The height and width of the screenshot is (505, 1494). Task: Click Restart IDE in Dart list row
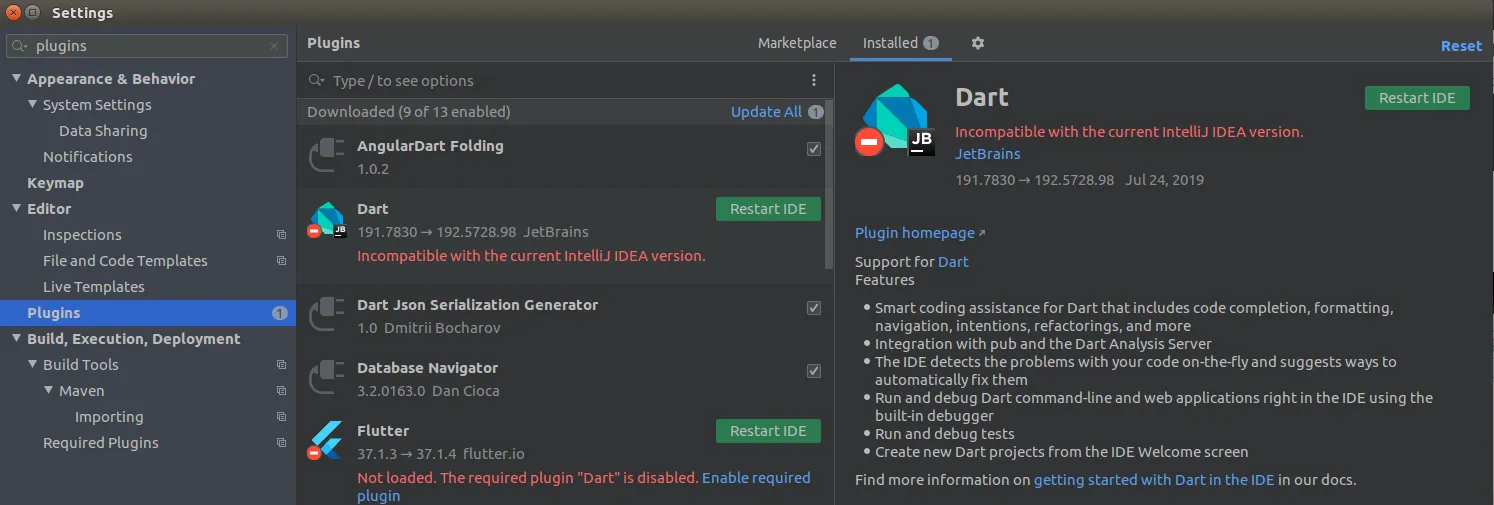pos(768,209)
